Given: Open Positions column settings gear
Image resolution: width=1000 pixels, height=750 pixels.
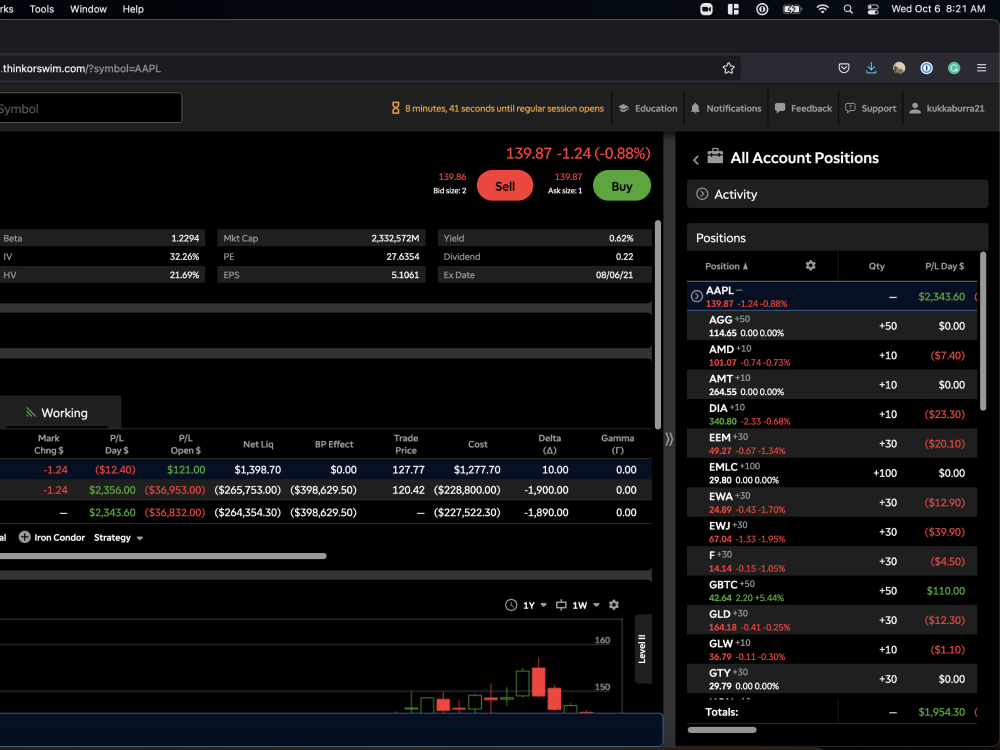Looking at the screenshot, I should (811, 265).
